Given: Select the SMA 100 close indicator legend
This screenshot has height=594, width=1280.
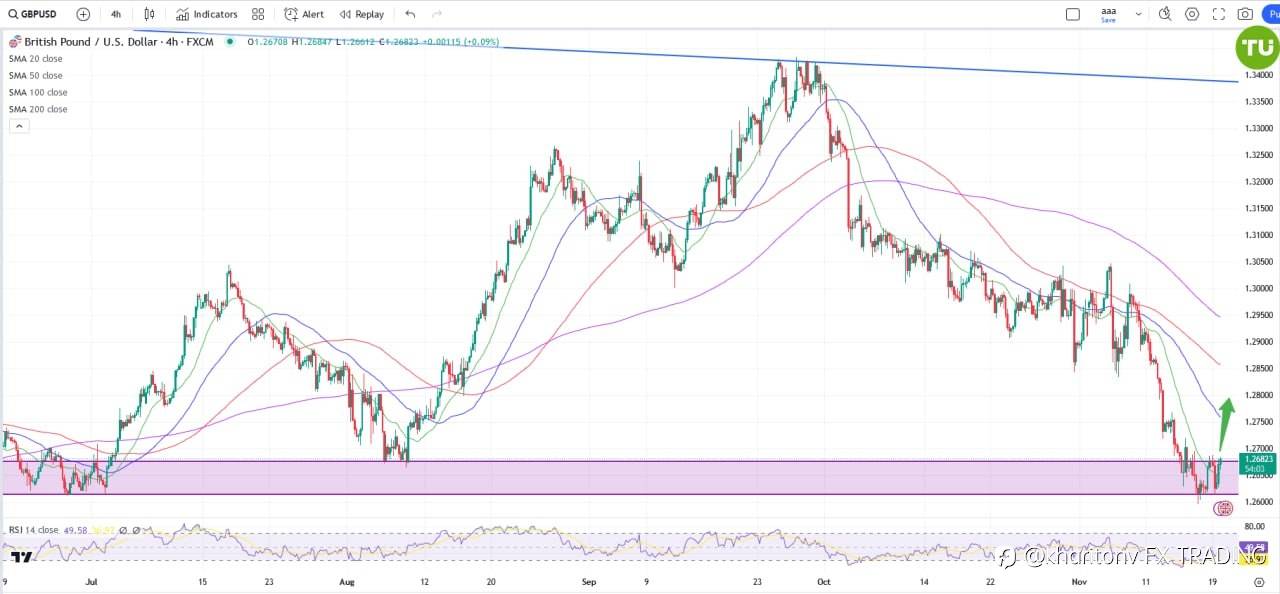Looking at the screenshot, I should [38, 93].
